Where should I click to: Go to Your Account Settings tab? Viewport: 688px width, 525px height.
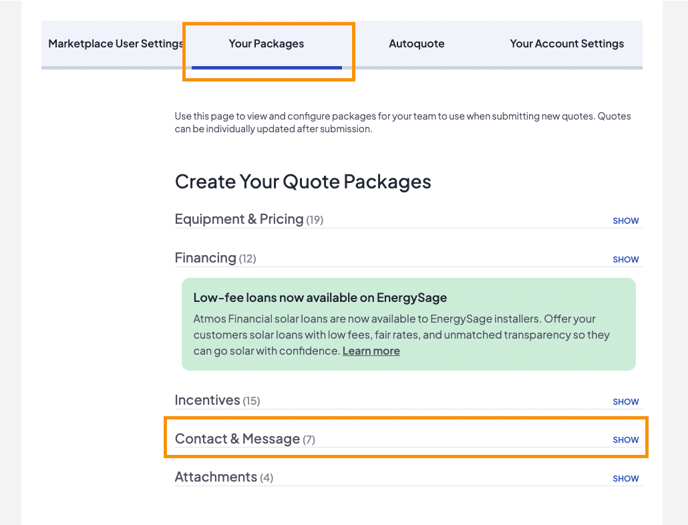coord(566,44)
